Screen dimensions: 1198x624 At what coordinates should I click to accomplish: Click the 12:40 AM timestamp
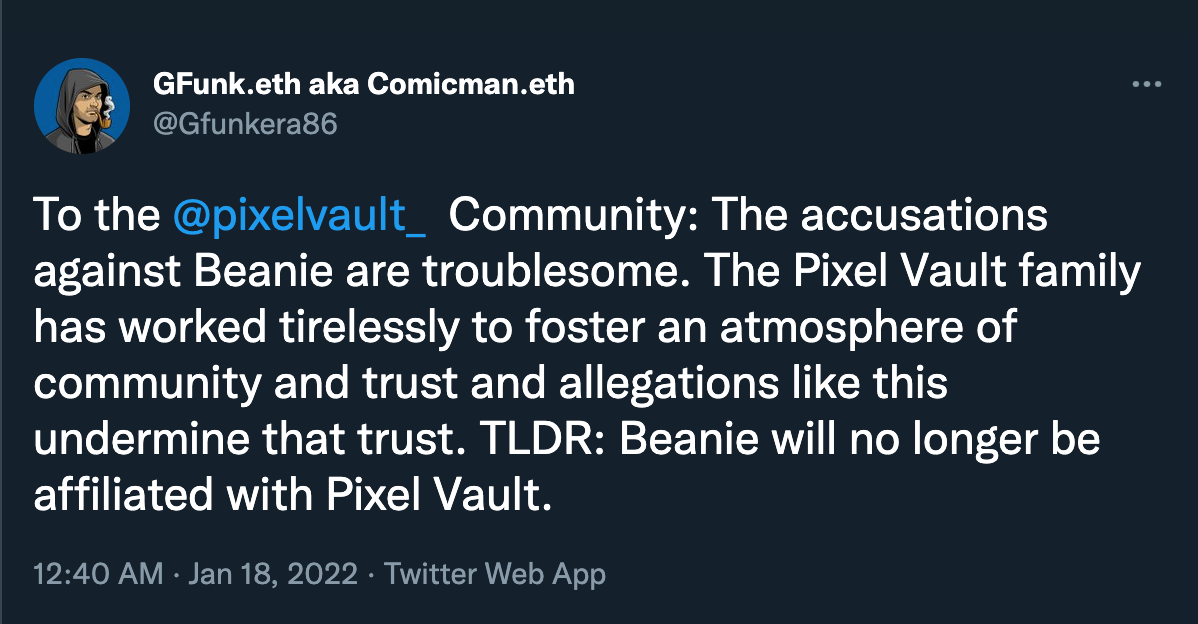96,574
